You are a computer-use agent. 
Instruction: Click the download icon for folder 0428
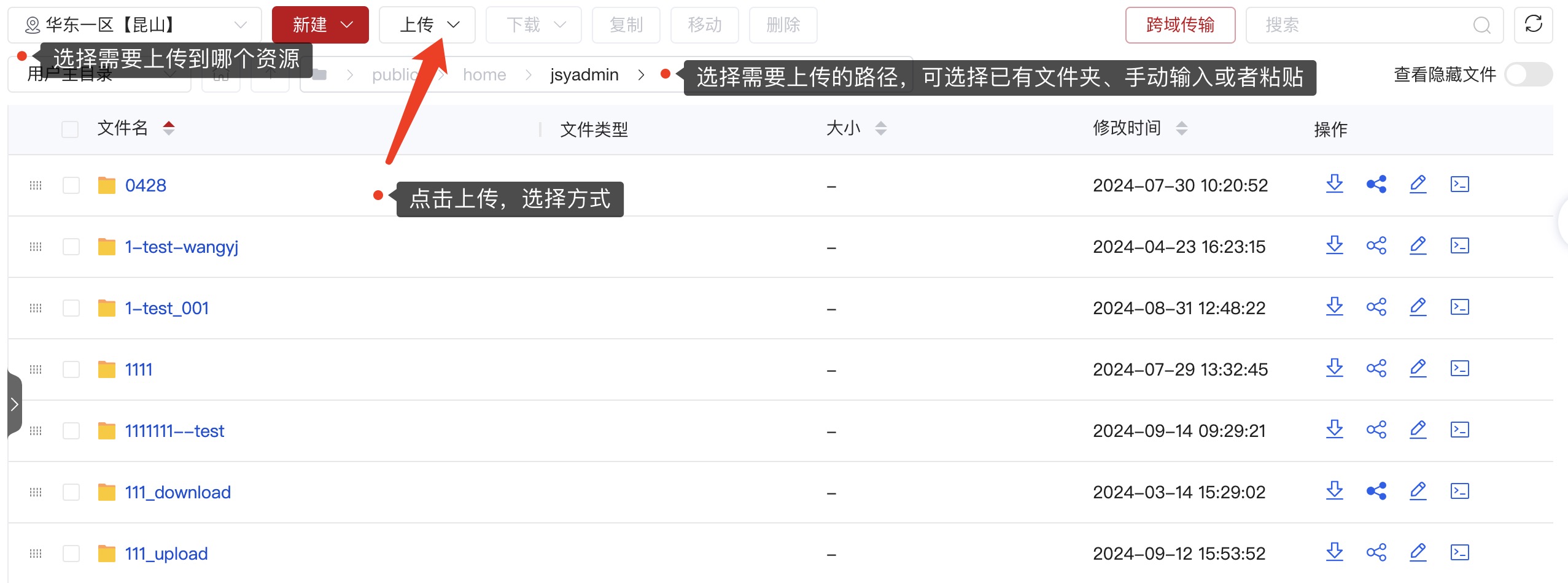pos(1334,184)
